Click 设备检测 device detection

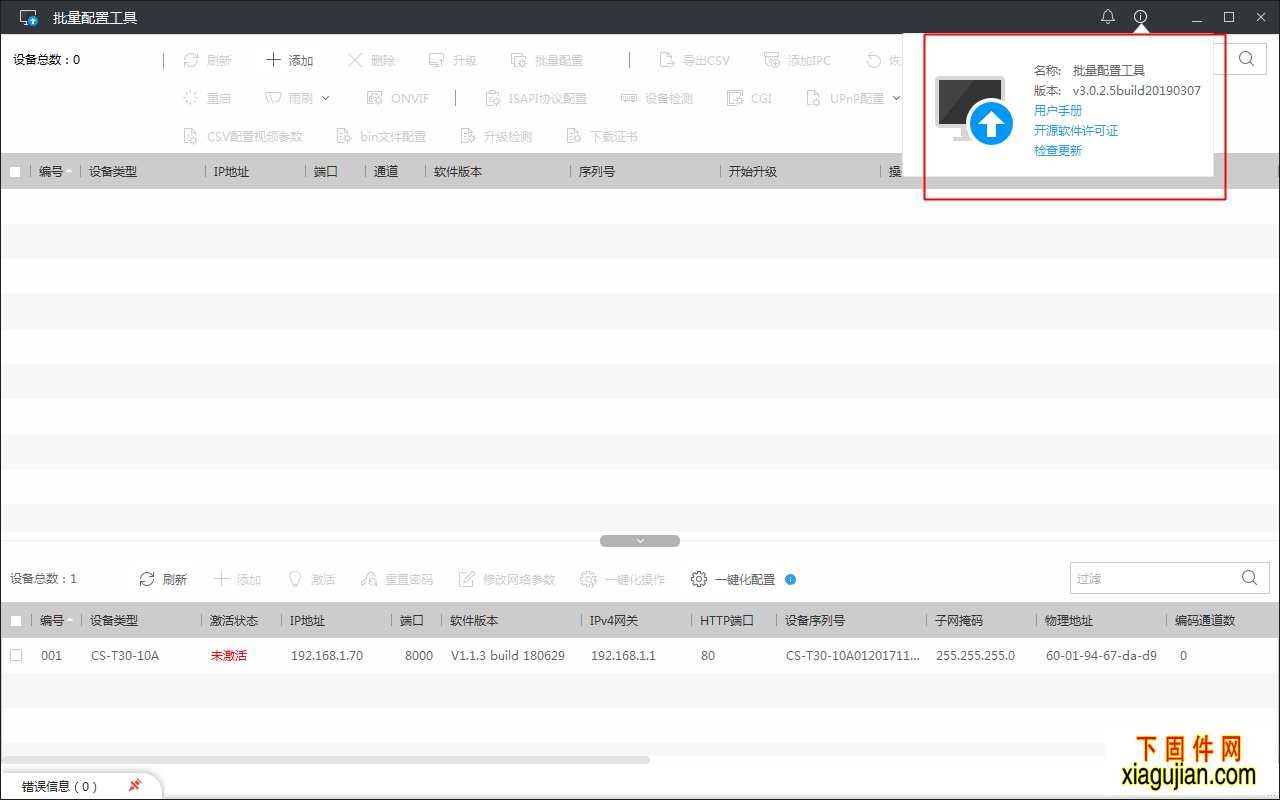657,98
